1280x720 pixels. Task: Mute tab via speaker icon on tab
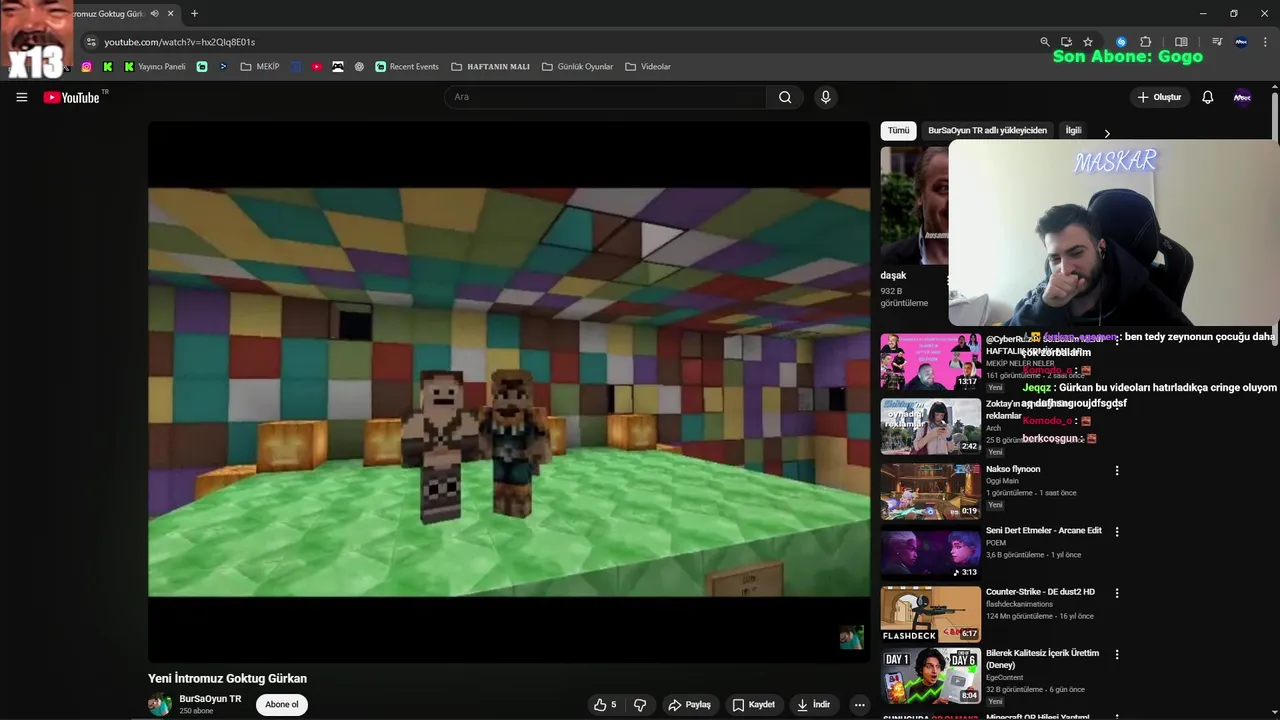(x=155, y=14)
